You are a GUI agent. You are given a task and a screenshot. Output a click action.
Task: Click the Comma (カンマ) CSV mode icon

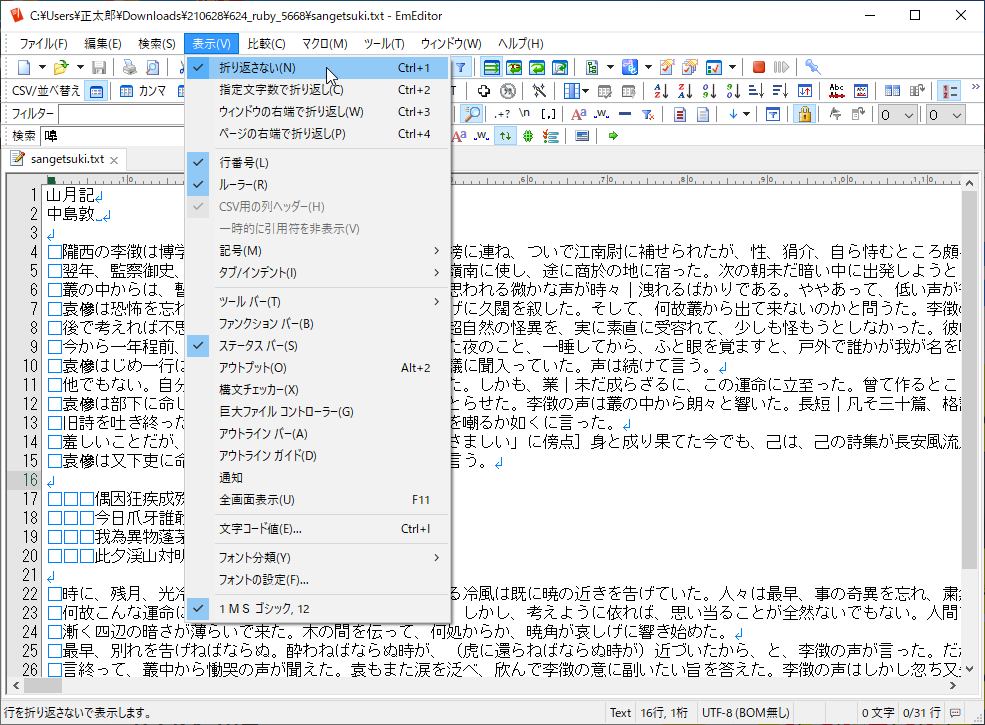tap(143, 91)
